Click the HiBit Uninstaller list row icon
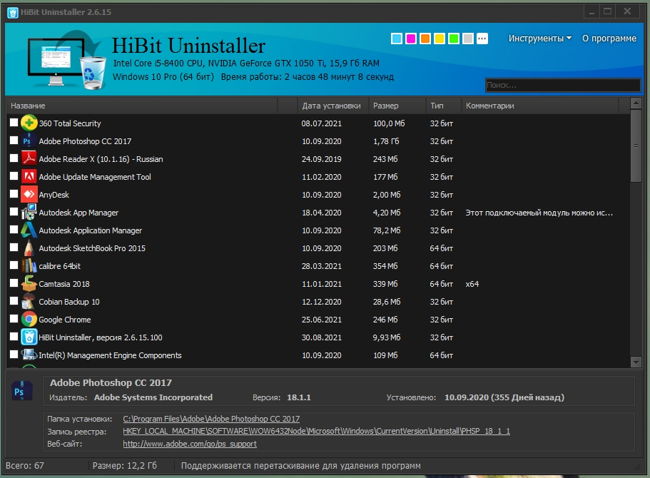The image size is (650, 478). [29, 337]
